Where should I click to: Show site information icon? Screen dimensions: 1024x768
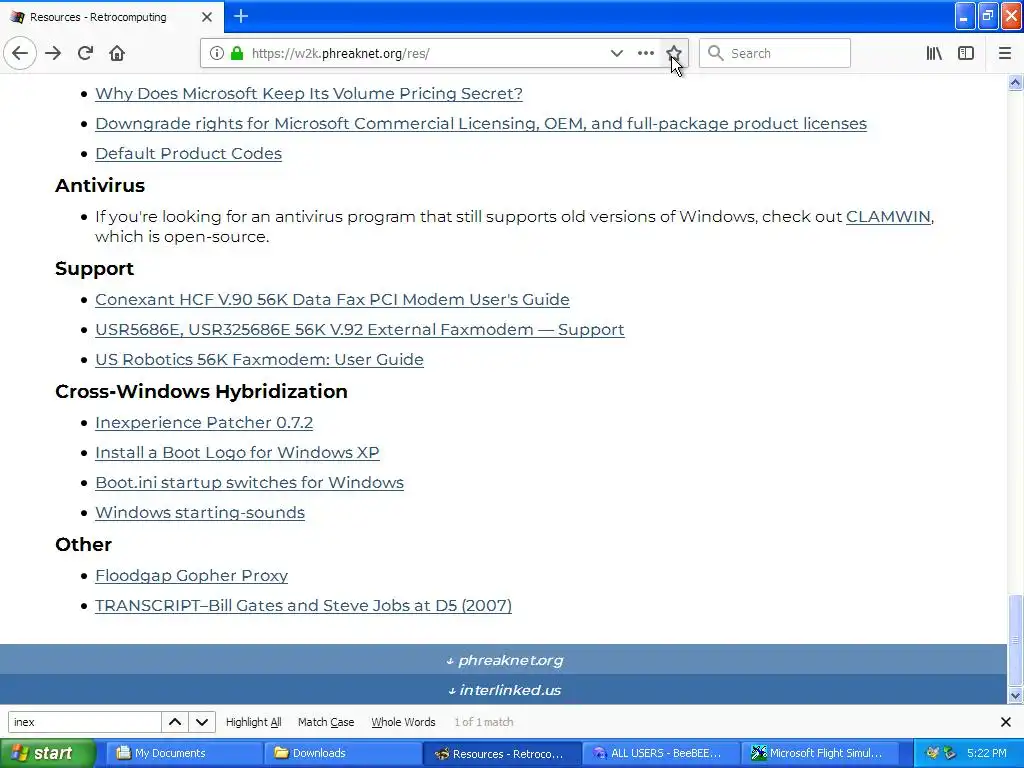216,54
